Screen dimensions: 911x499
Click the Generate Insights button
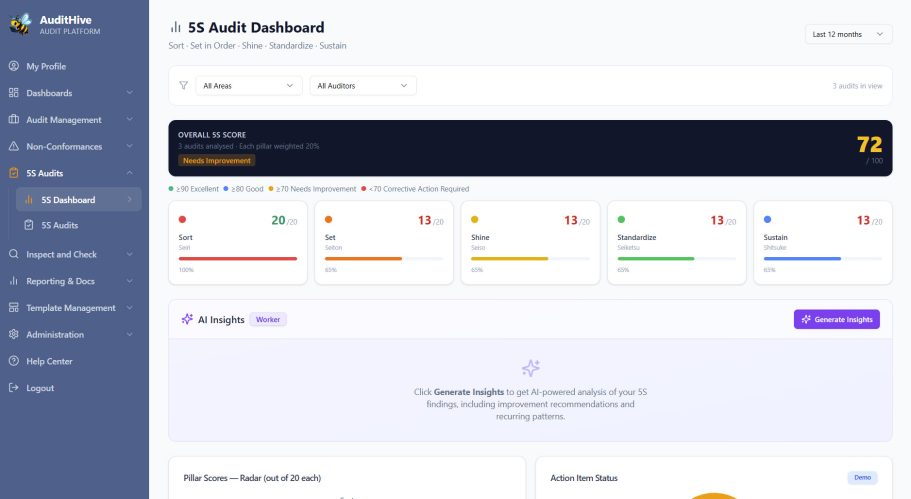(837, 319)
